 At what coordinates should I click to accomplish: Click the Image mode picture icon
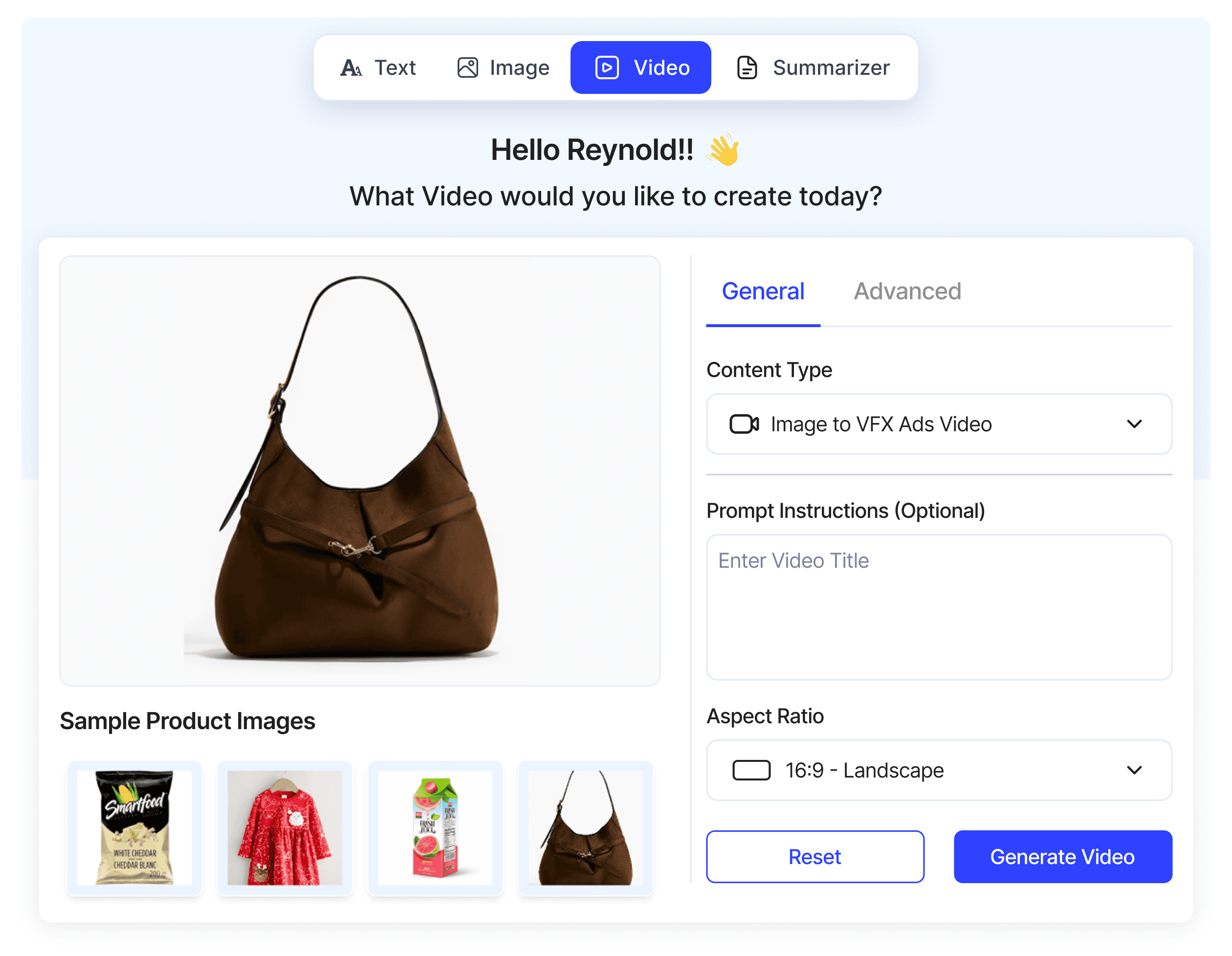tap(468, 67)
